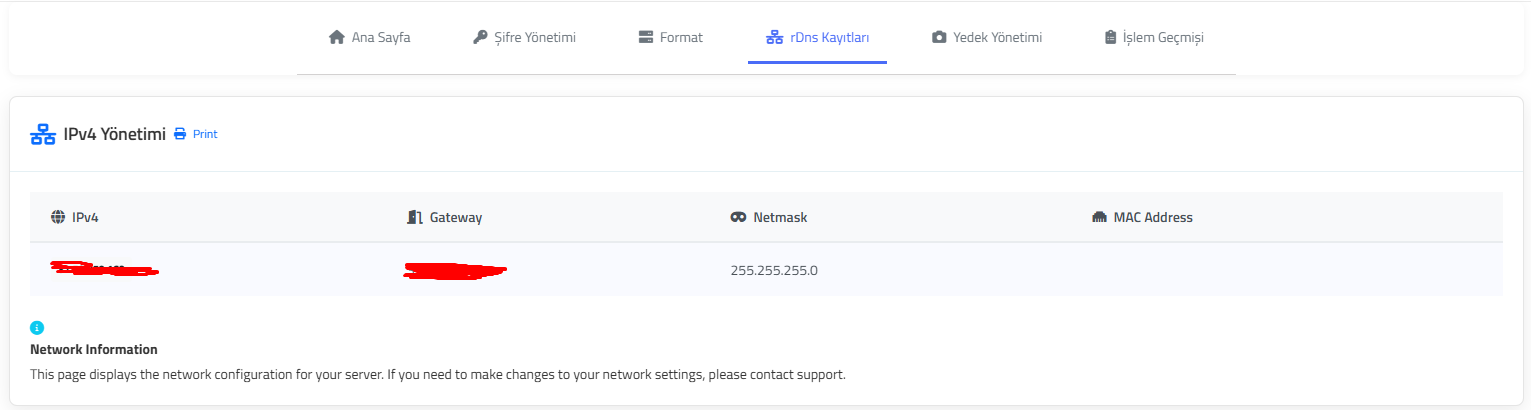
Task: Open the Format tab
Action: pyautogui.click(x=670, y=38)
